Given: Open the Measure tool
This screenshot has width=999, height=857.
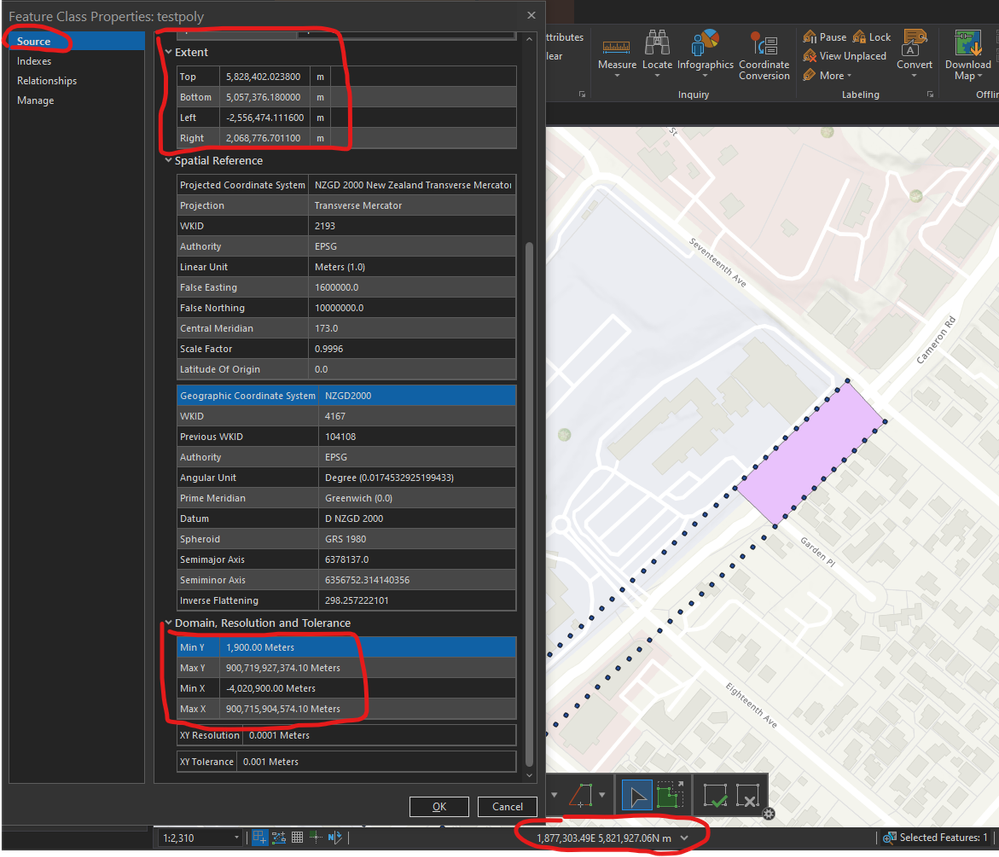Looking at the screenshot, I should click(616, 47).
